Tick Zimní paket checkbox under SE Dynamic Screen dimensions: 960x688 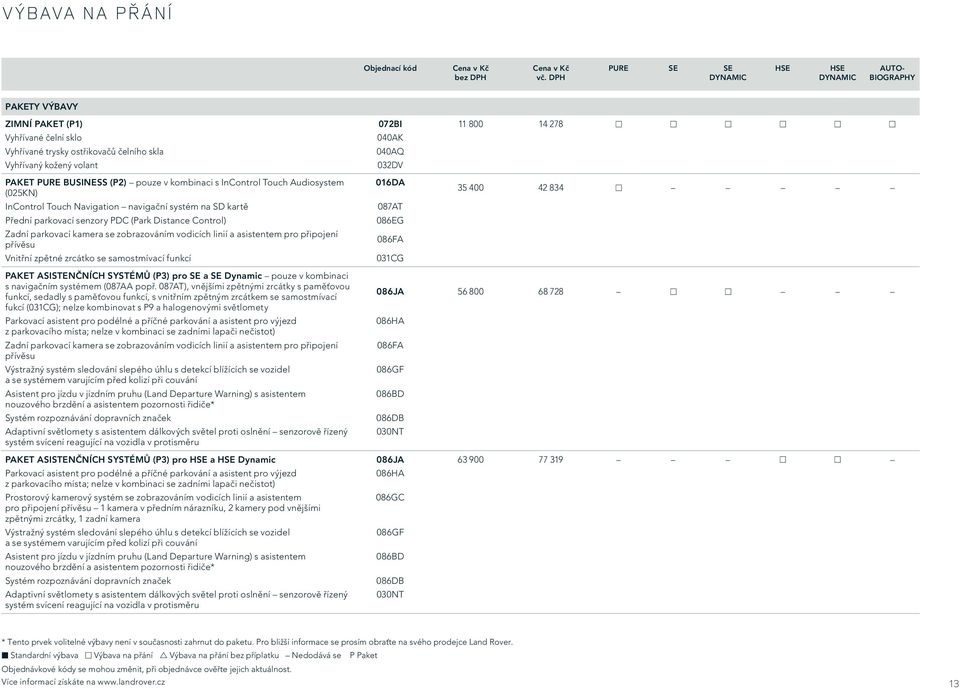728,124
